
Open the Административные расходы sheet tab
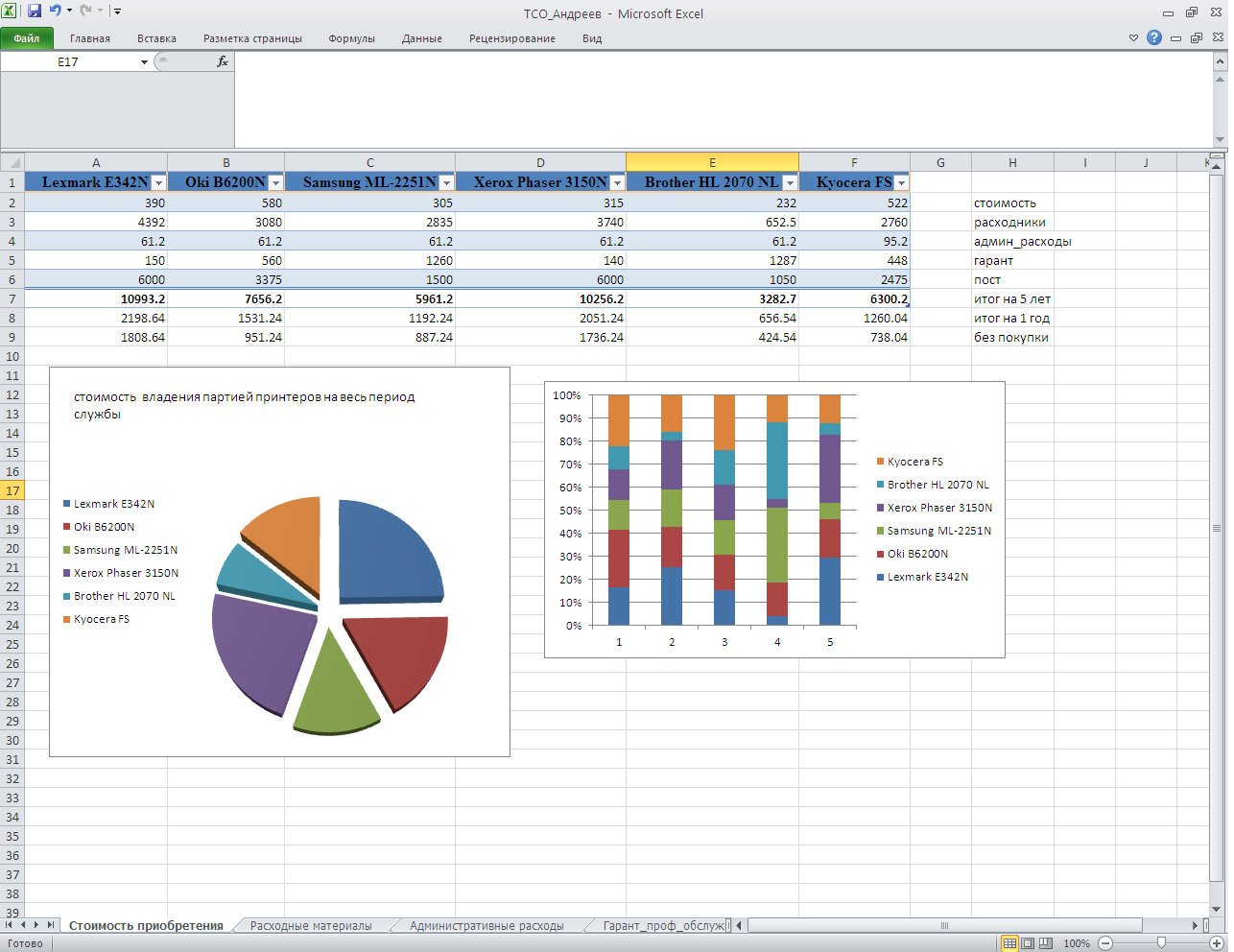pos(486,926)
